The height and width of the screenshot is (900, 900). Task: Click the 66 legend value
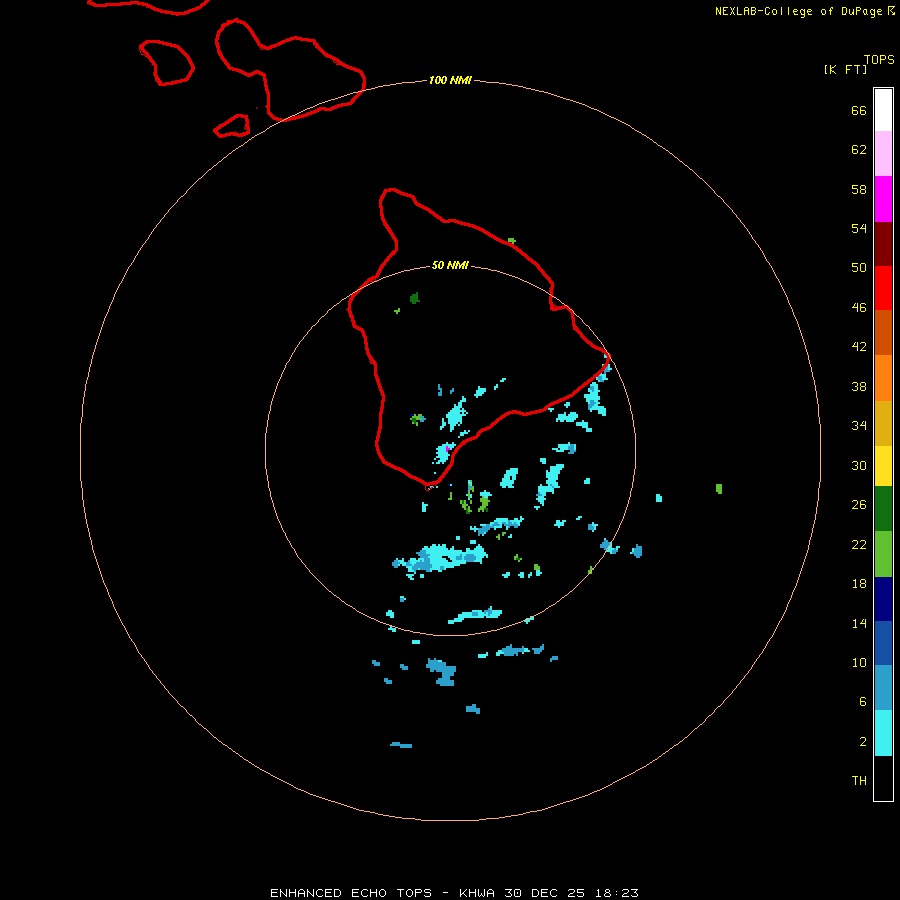pos(859,110)
